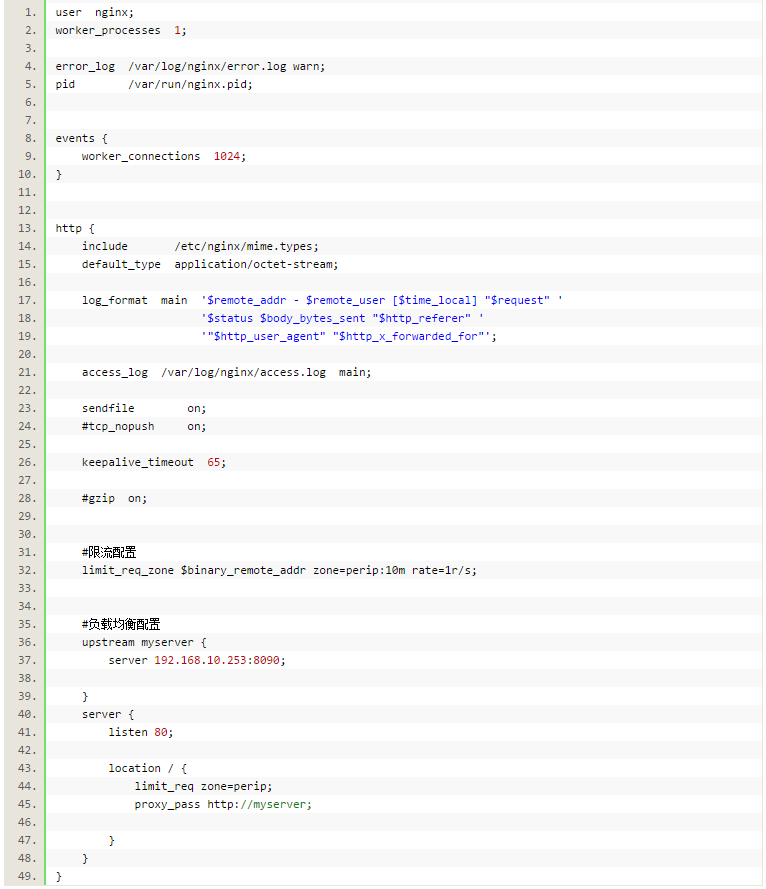This screenshot has height=889, width=766.
Task: Click the 'upstream myserver {' line
Action: point(144,642)
